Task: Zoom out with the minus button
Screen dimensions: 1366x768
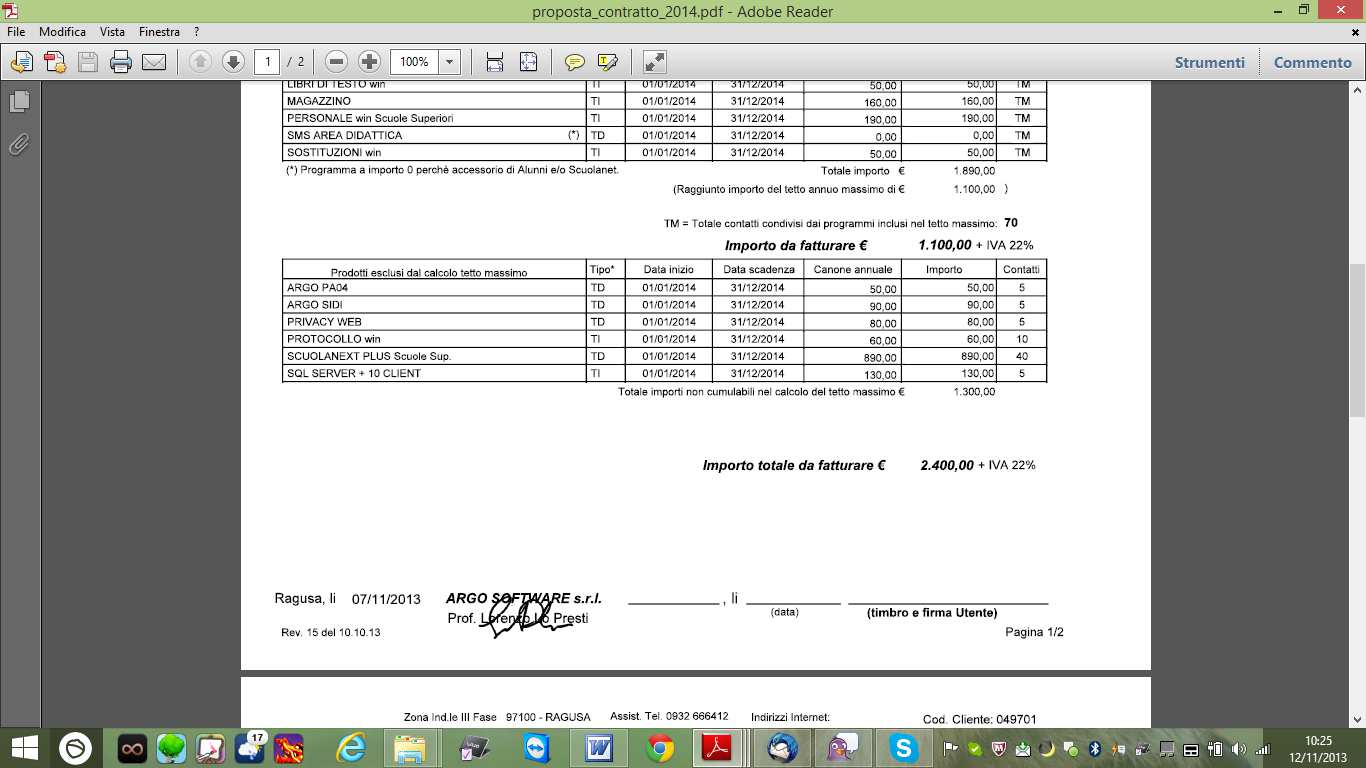Action: pos(337,62)
